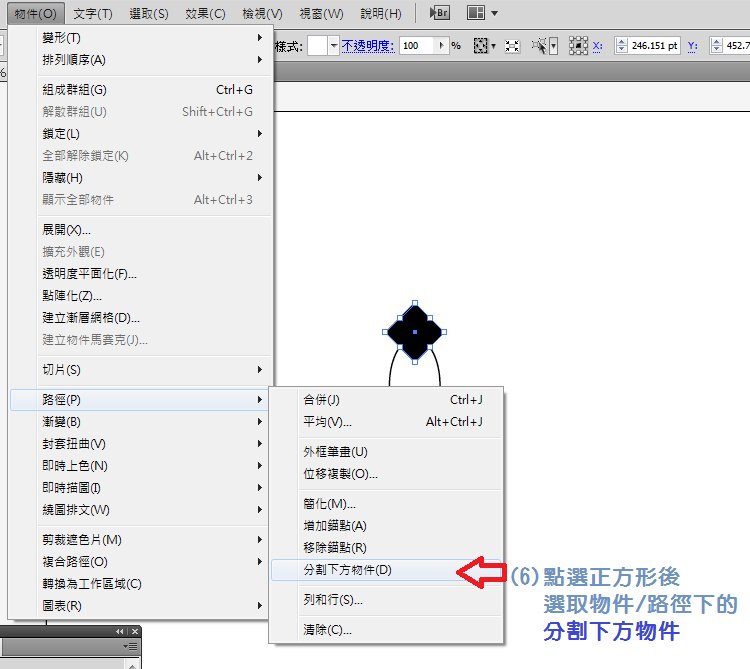Open the bottom panel flyout menu icon
The width and height of the screenshot is (750, 669).
(x=130, y=647)
